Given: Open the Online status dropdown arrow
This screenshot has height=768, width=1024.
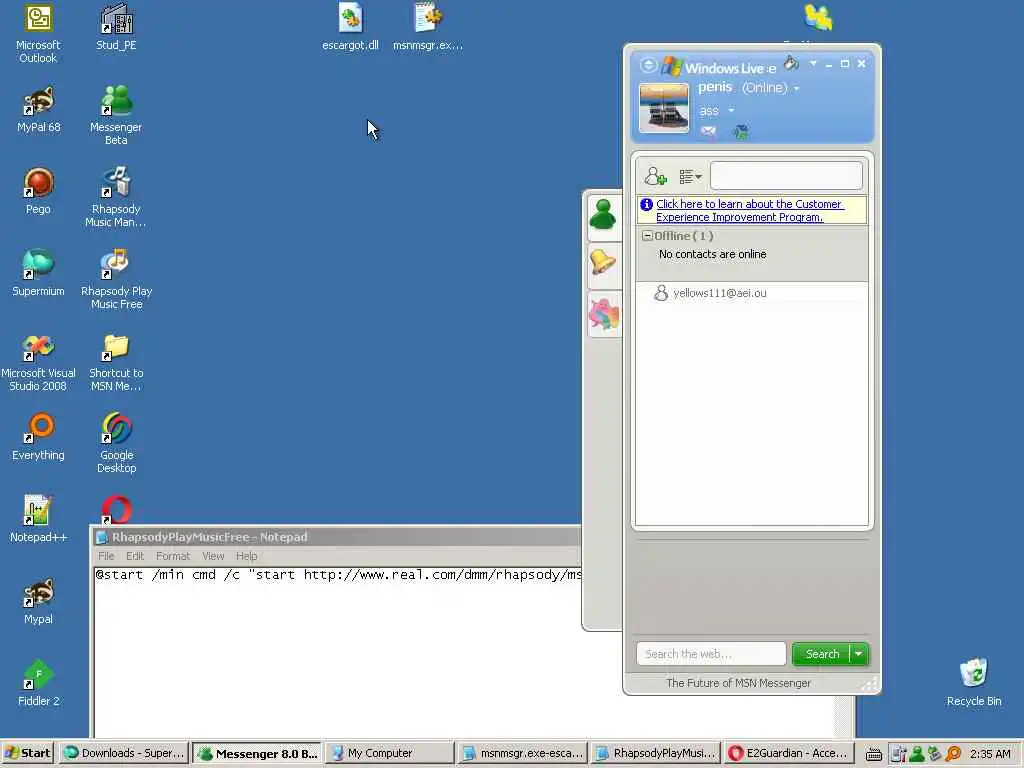Looking at the screenshot, I should point(796,88).
